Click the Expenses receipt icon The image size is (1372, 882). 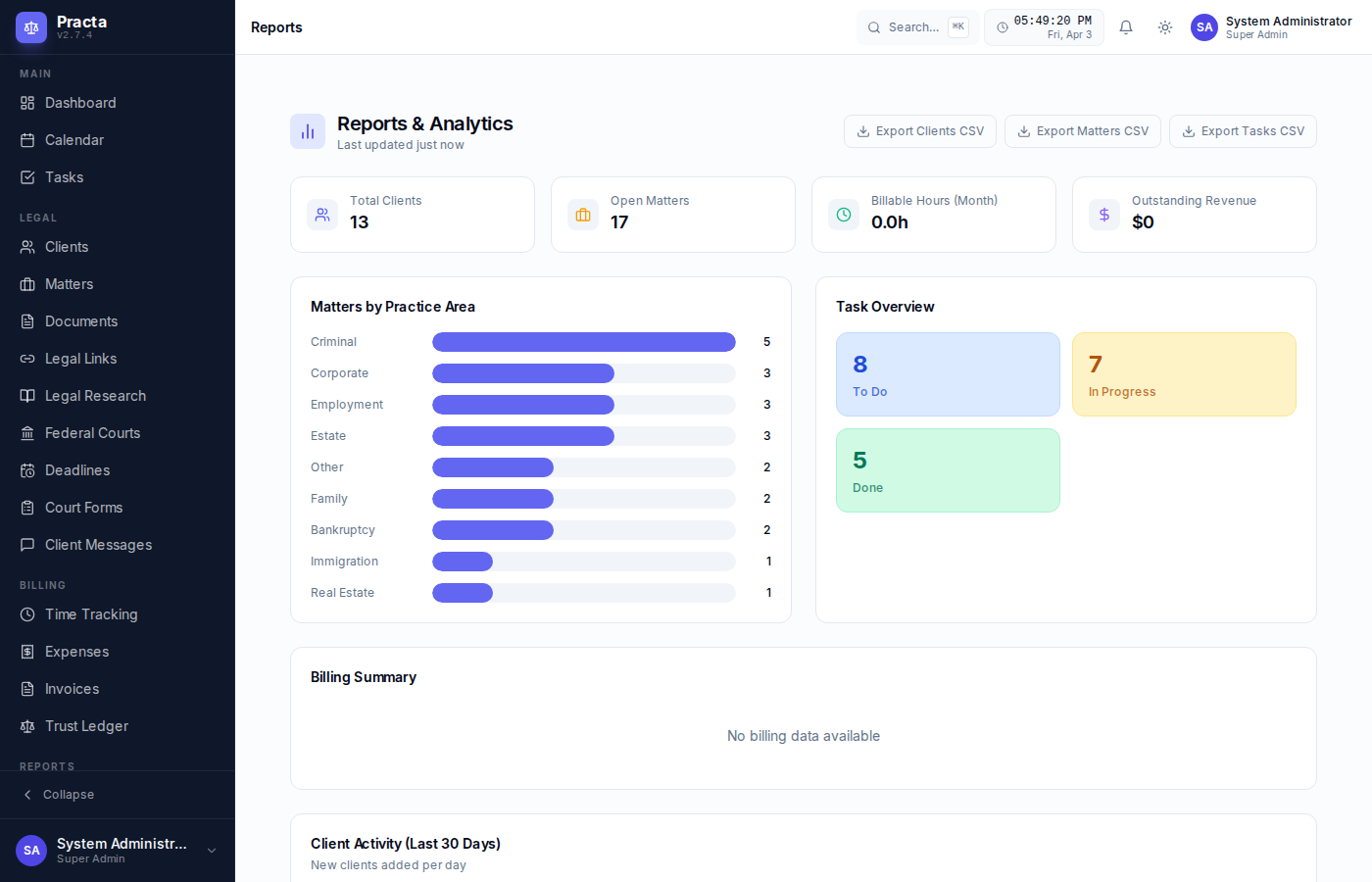point(27,652)
